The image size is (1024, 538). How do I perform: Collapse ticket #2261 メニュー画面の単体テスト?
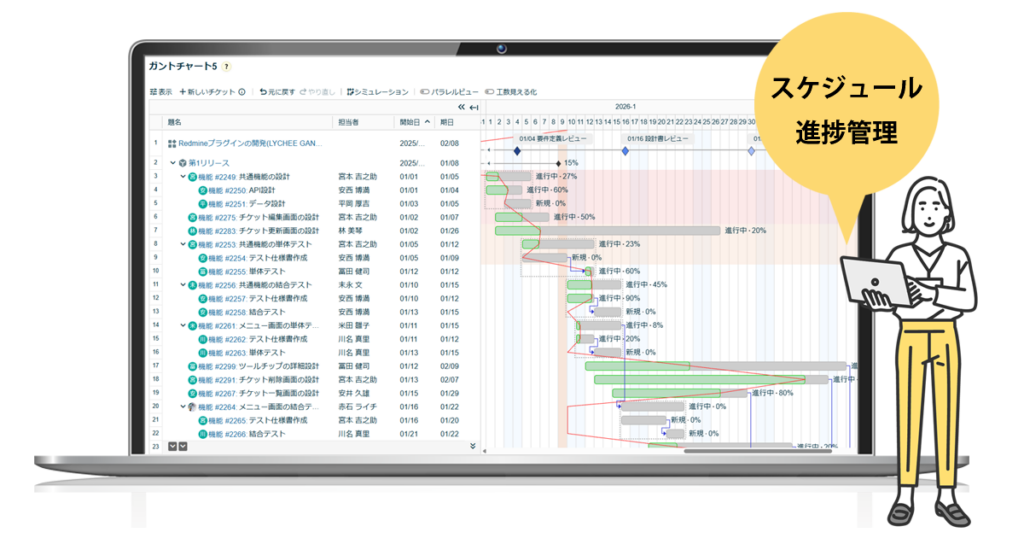tap(183, 325)
